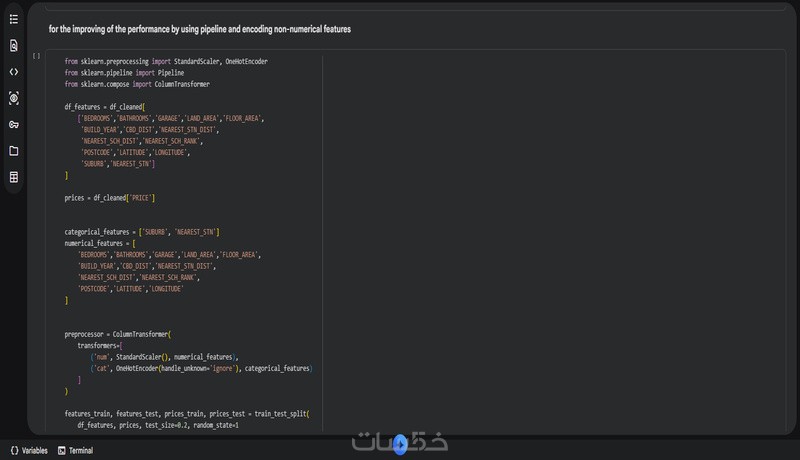Viewport: 800px width, 460px height.
Task: Click the preprocessor = ColumnTransformer( line
Action: pyautogui.click(x=118, y=334)
